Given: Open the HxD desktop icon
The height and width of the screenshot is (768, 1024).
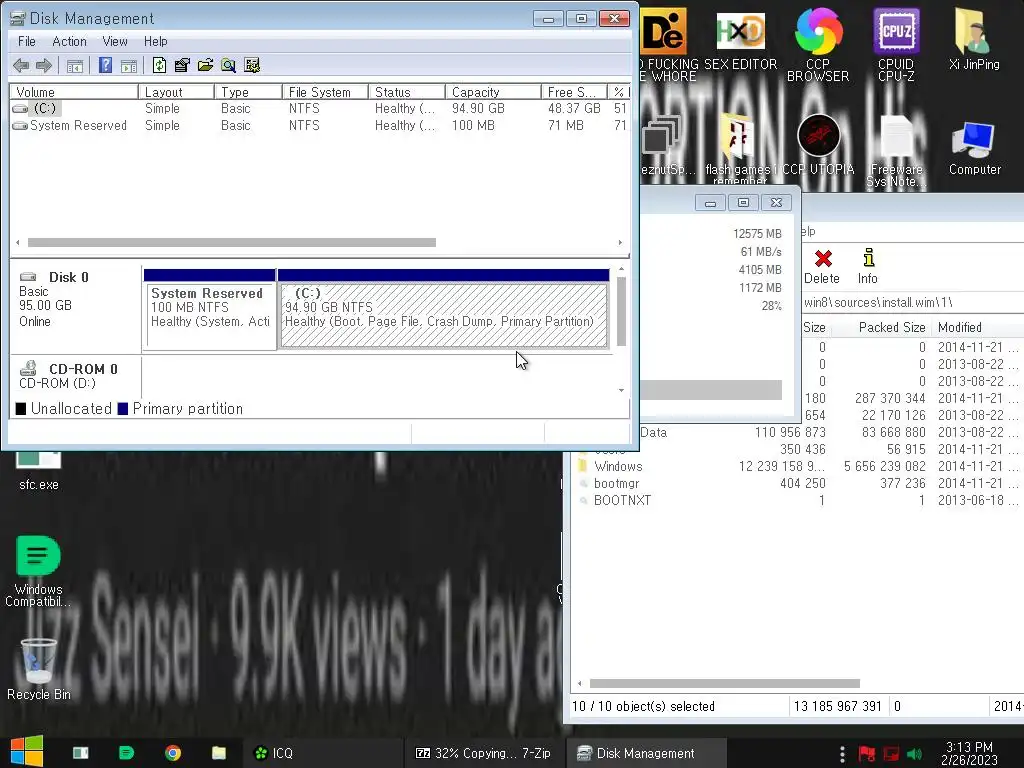Looking at the screenshot, I should [740, 40].
